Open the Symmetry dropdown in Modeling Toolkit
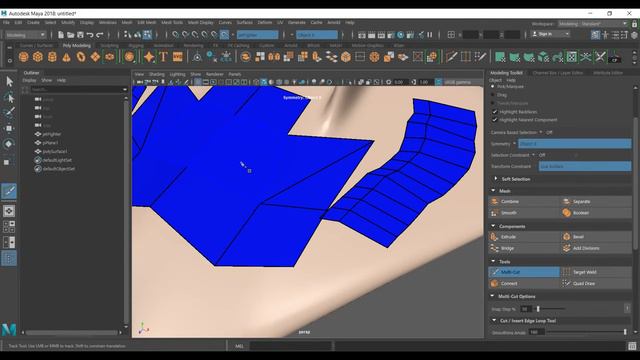Image resolution: width=640 pixels, height=360 pixels. pyautogui.click(x=574, y=144)
